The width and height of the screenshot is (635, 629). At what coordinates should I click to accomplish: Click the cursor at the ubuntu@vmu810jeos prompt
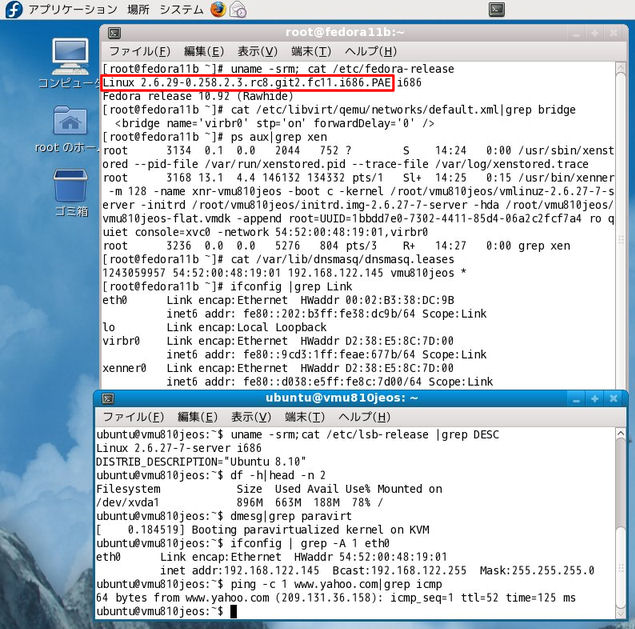point(233,612)
